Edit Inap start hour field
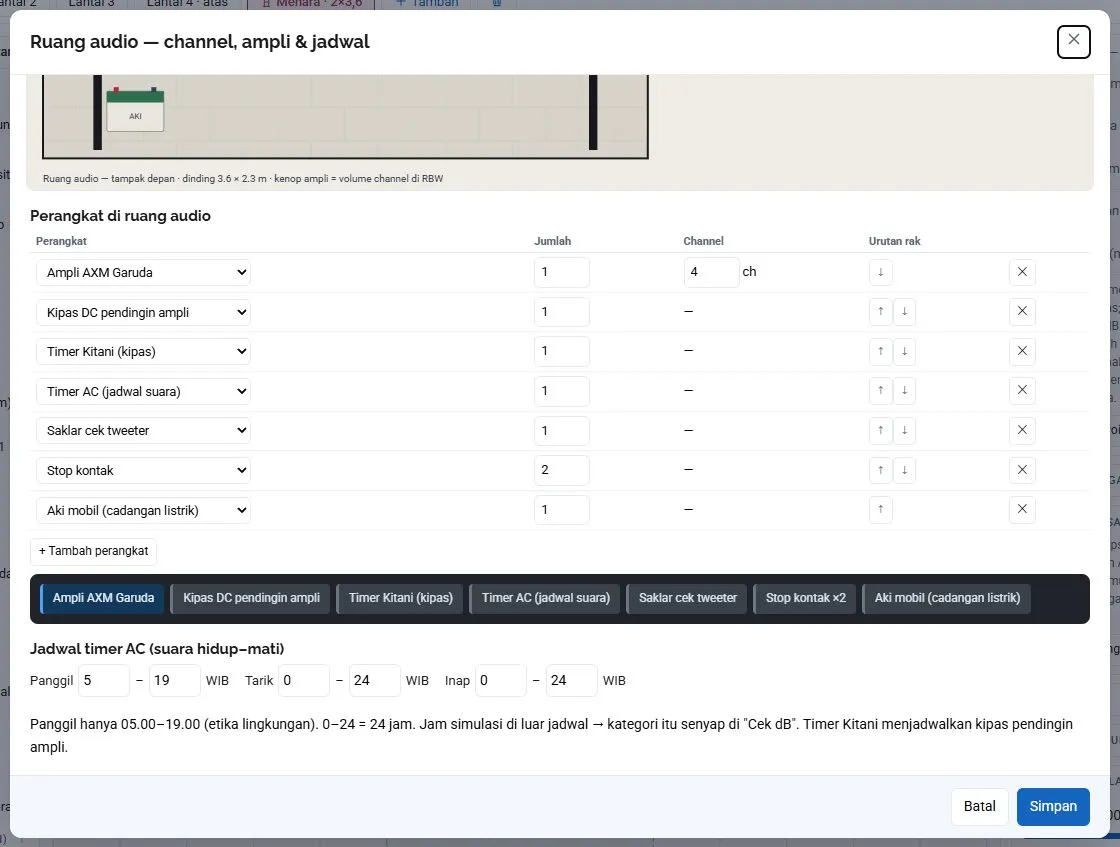1120x847 pixels. pos(501,681)
